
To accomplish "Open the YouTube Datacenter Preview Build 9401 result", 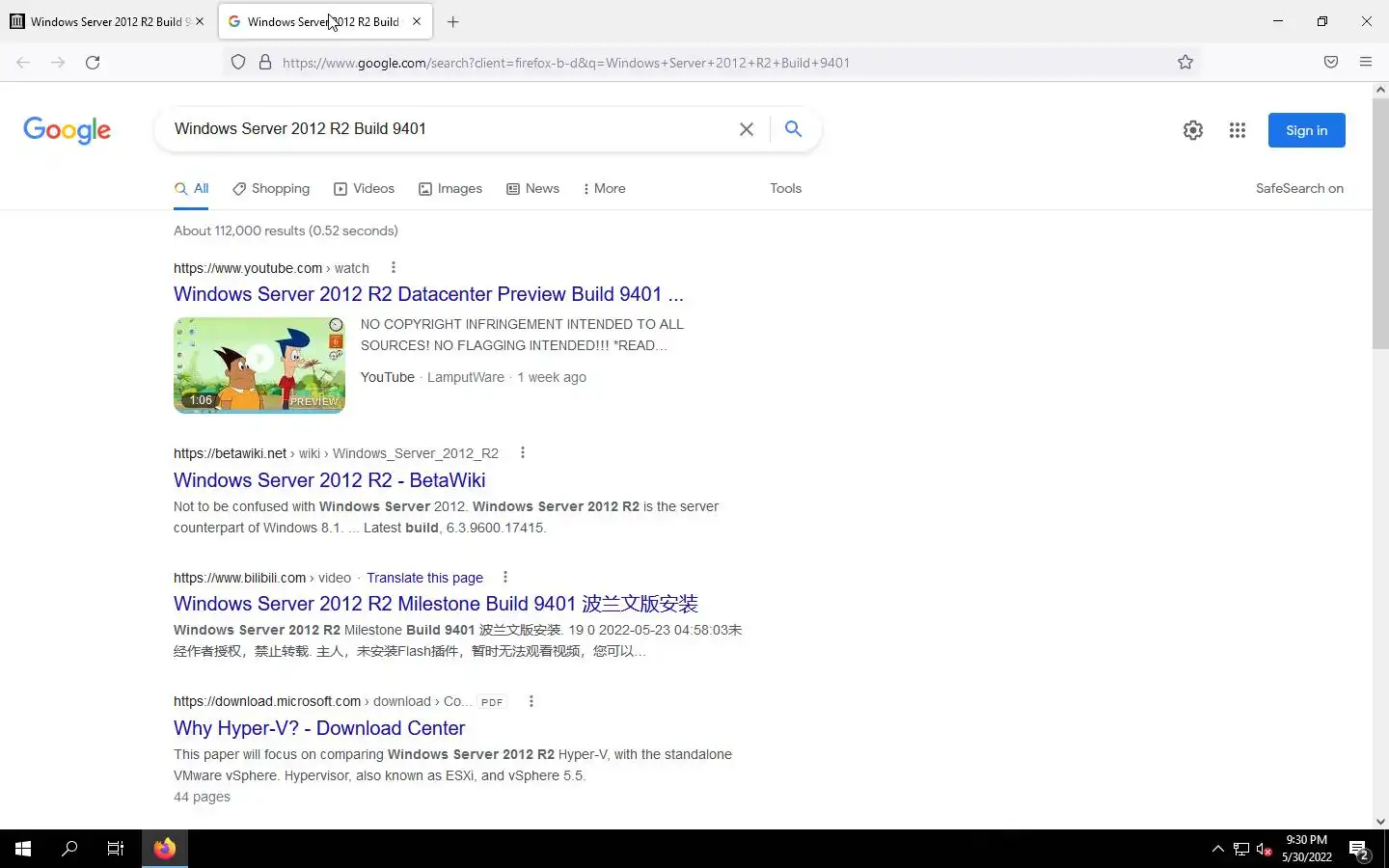I will (428, 294).
